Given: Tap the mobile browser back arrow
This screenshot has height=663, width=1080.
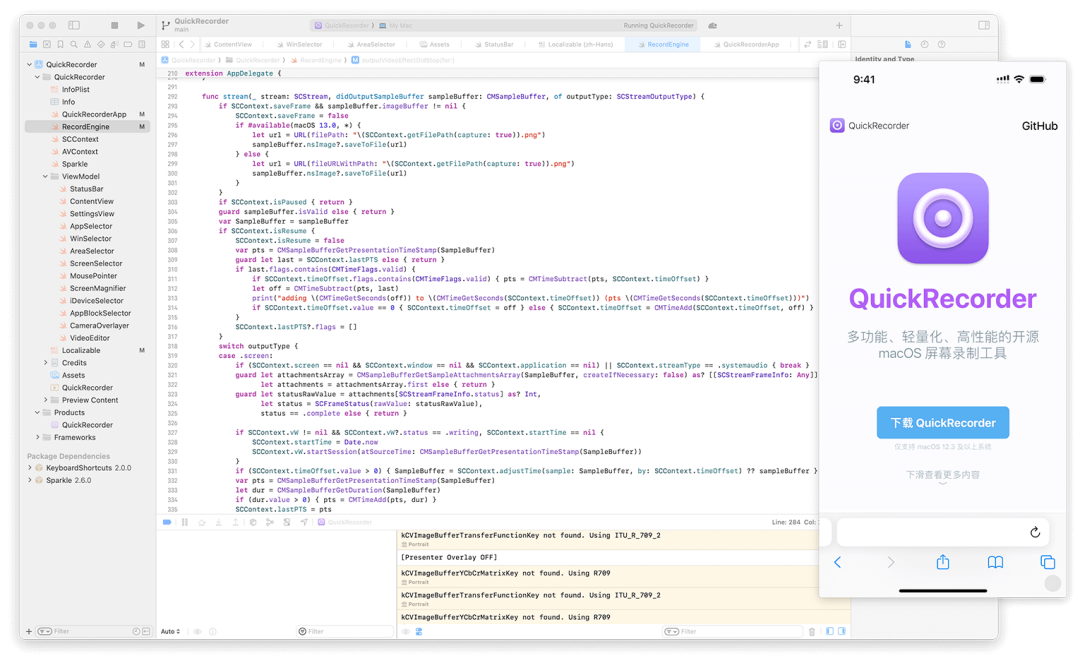Looking at the screenshot, I should coord(838,562).
